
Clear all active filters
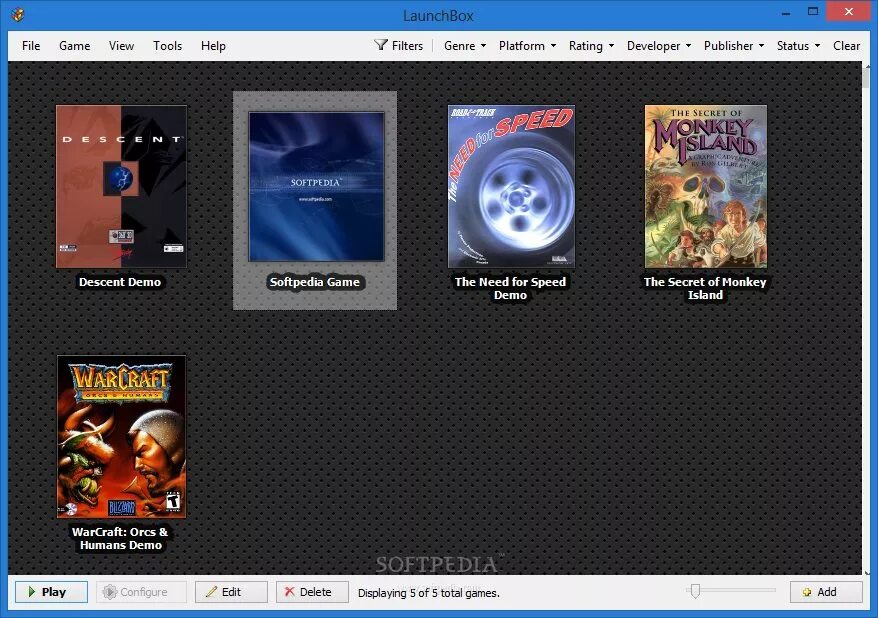(x=846, y=46)
